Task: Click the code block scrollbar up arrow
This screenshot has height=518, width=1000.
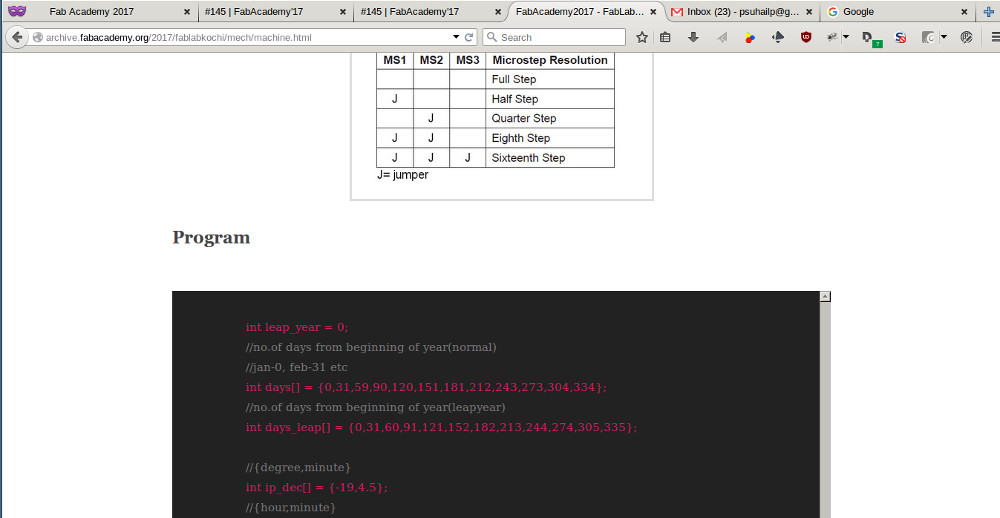Action: coord(825,297)
